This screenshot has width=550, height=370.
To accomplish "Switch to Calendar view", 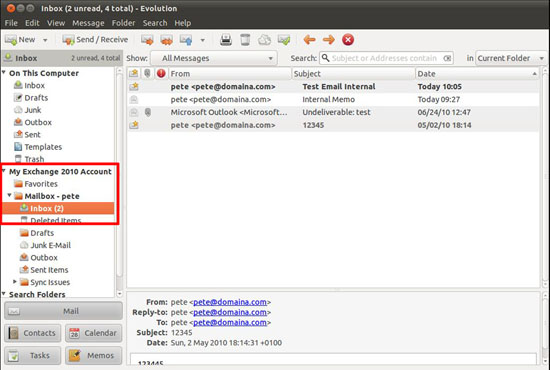I will pyautogui.click(x=94, y=333).
